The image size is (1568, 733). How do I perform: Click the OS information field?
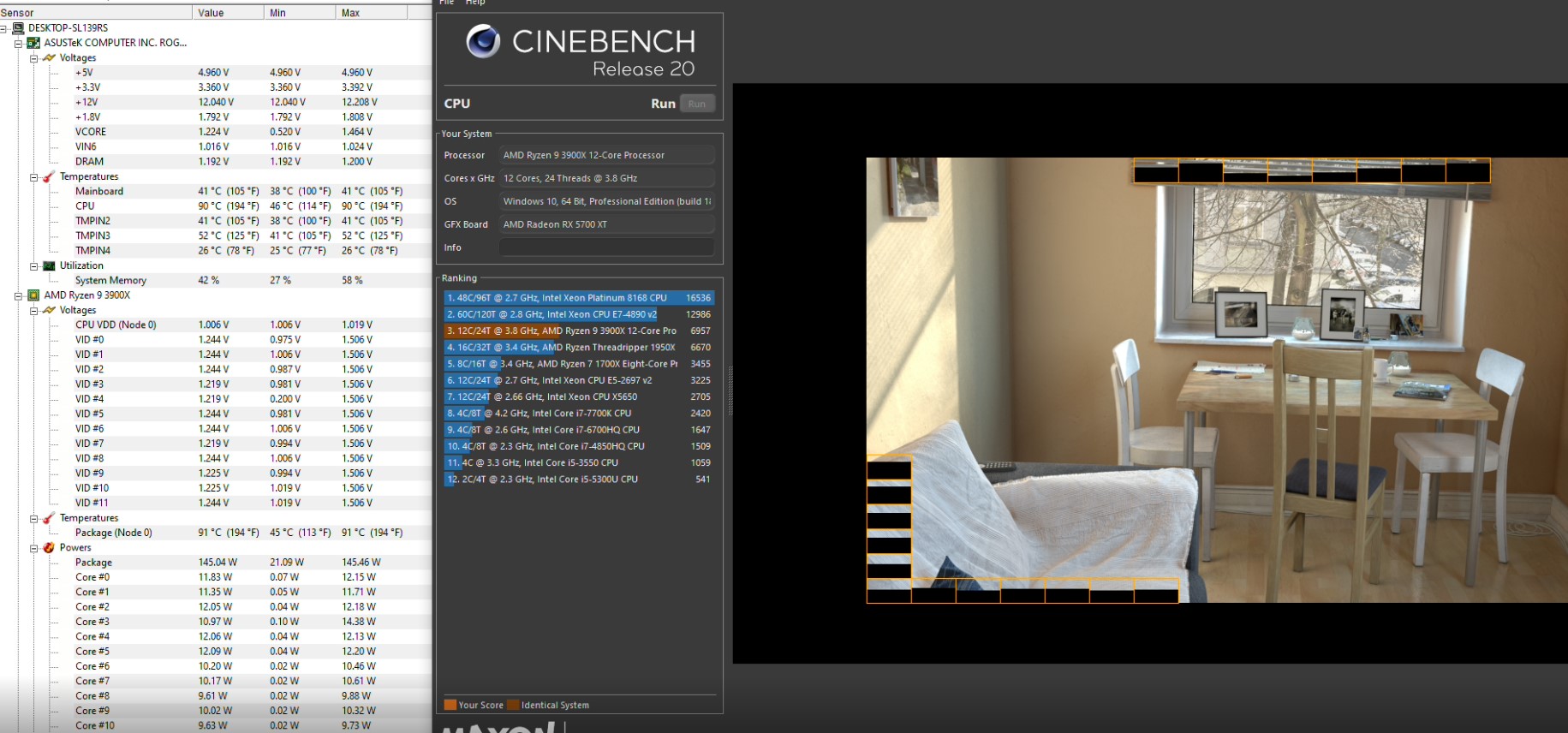[606, 201]
